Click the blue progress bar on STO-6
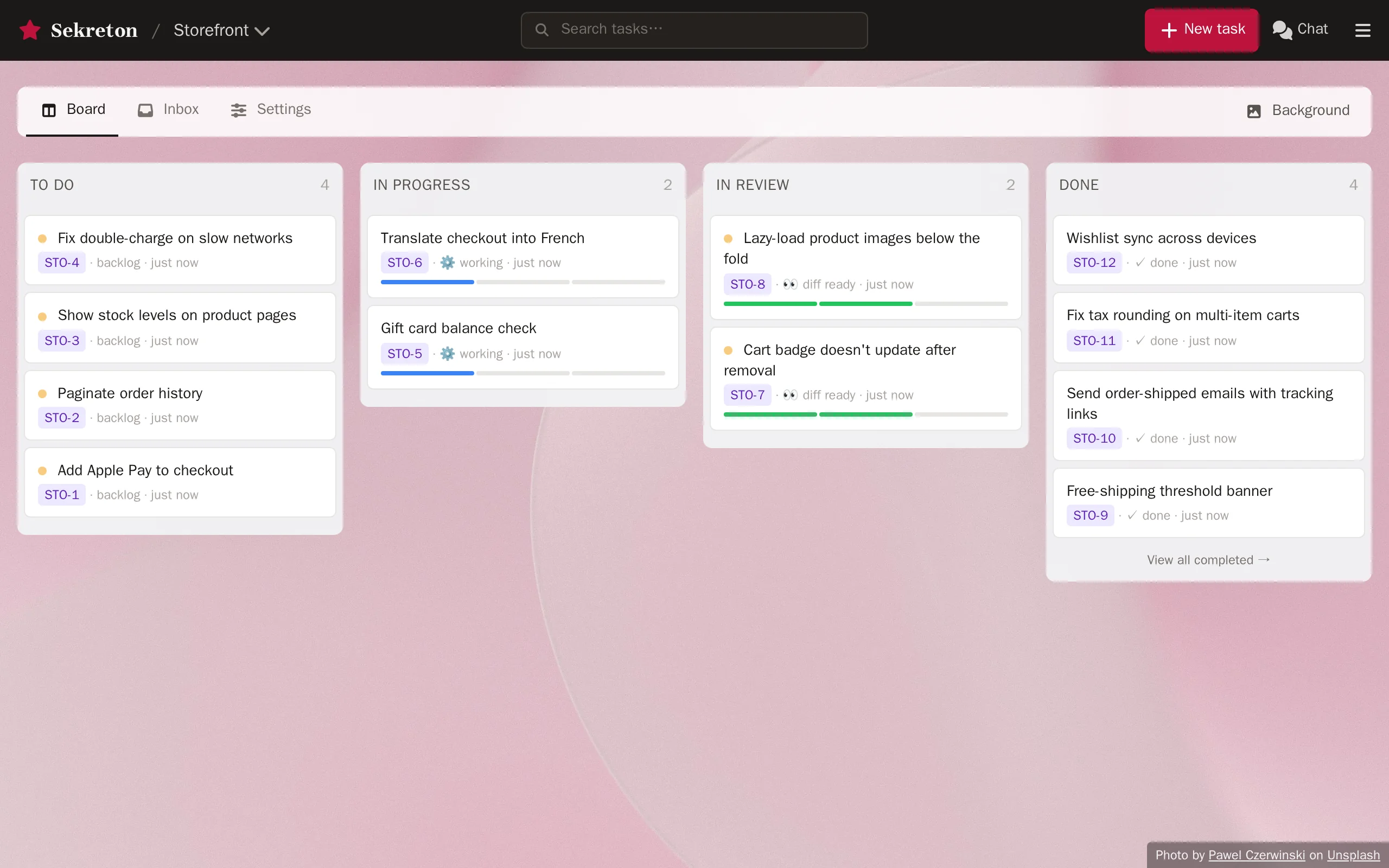Screen dimensions: 1389x868 point(427,282)
